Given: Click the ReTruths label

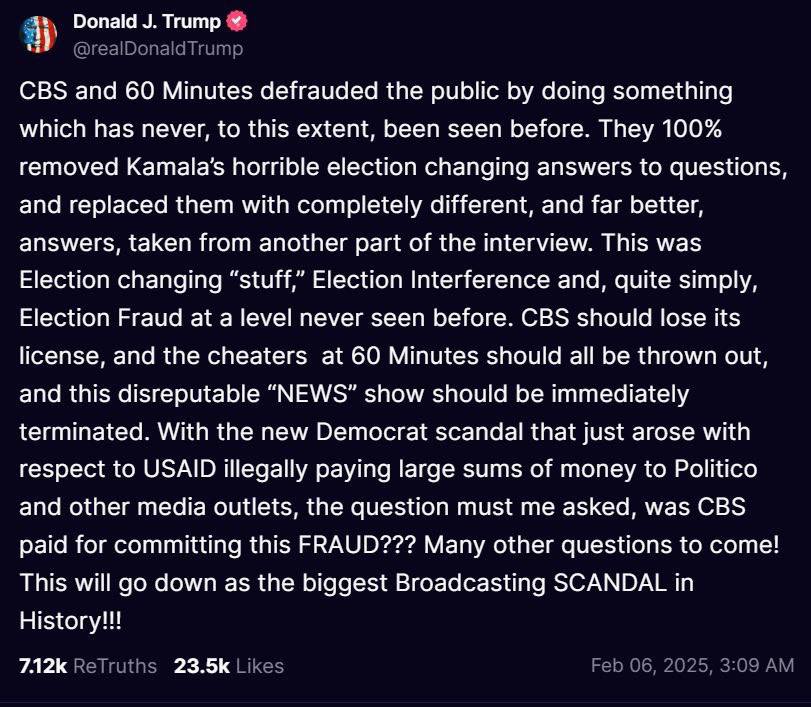Looking at the screenshot, I should 115,666.
